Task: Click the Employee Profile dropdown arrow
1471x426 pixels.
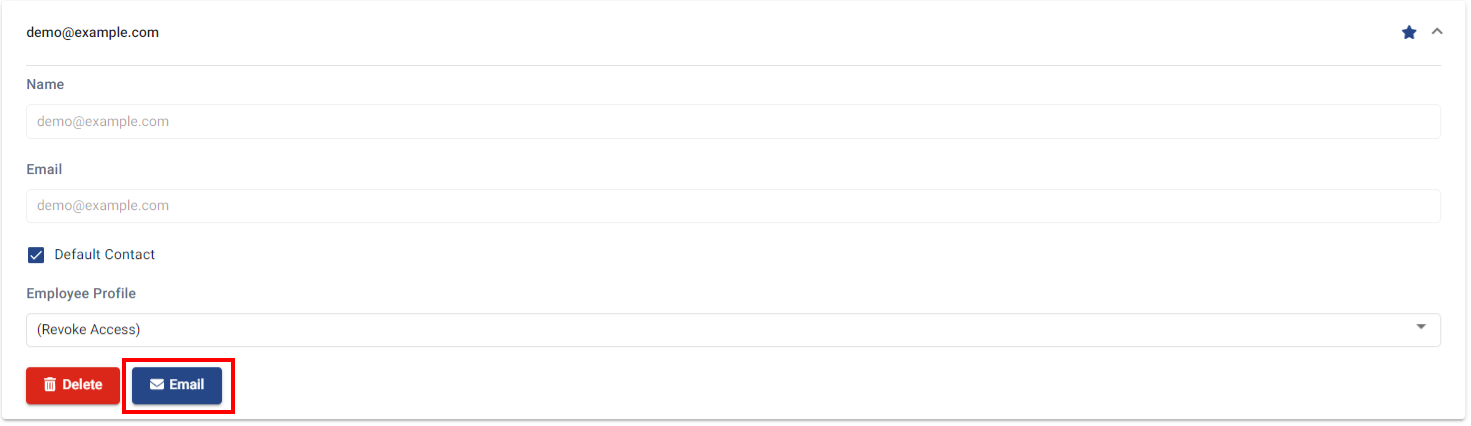Action: coord(1421,327)
